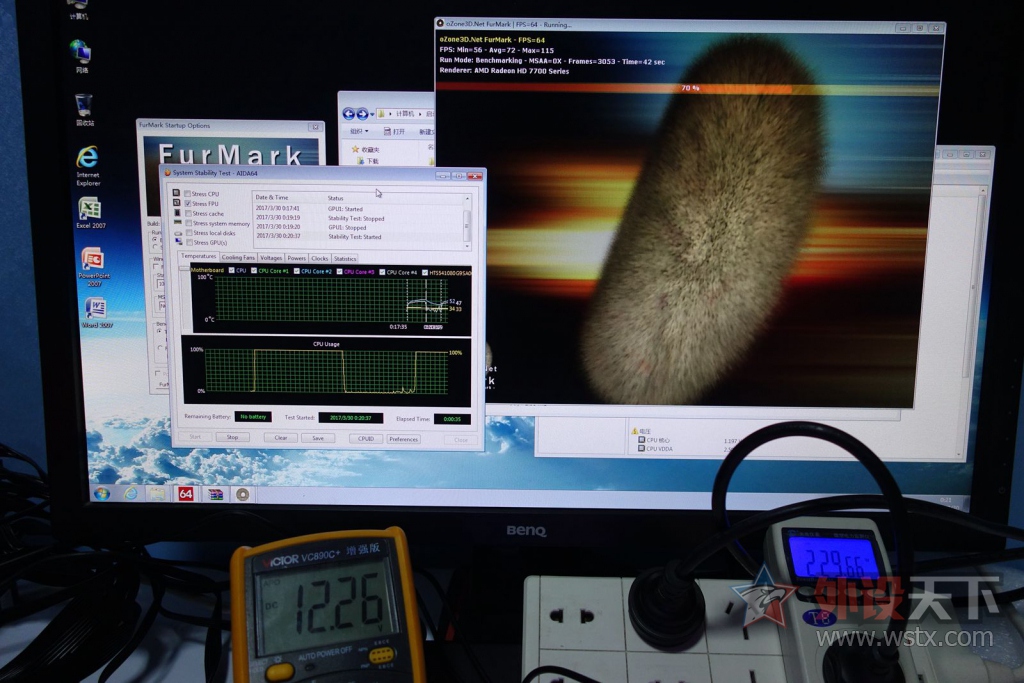
Task: Switch to AIDA64 taskbar icon
Action: coord(186,494)
